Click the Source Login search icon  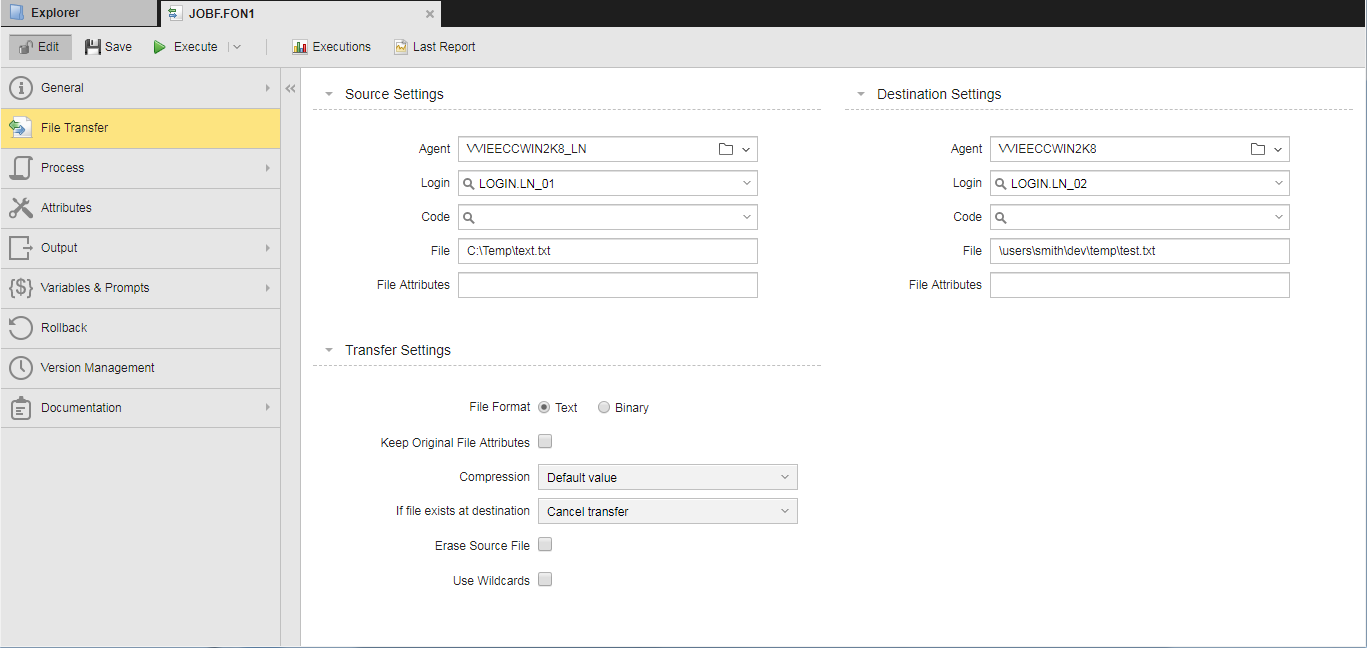[x=469, y=184]
